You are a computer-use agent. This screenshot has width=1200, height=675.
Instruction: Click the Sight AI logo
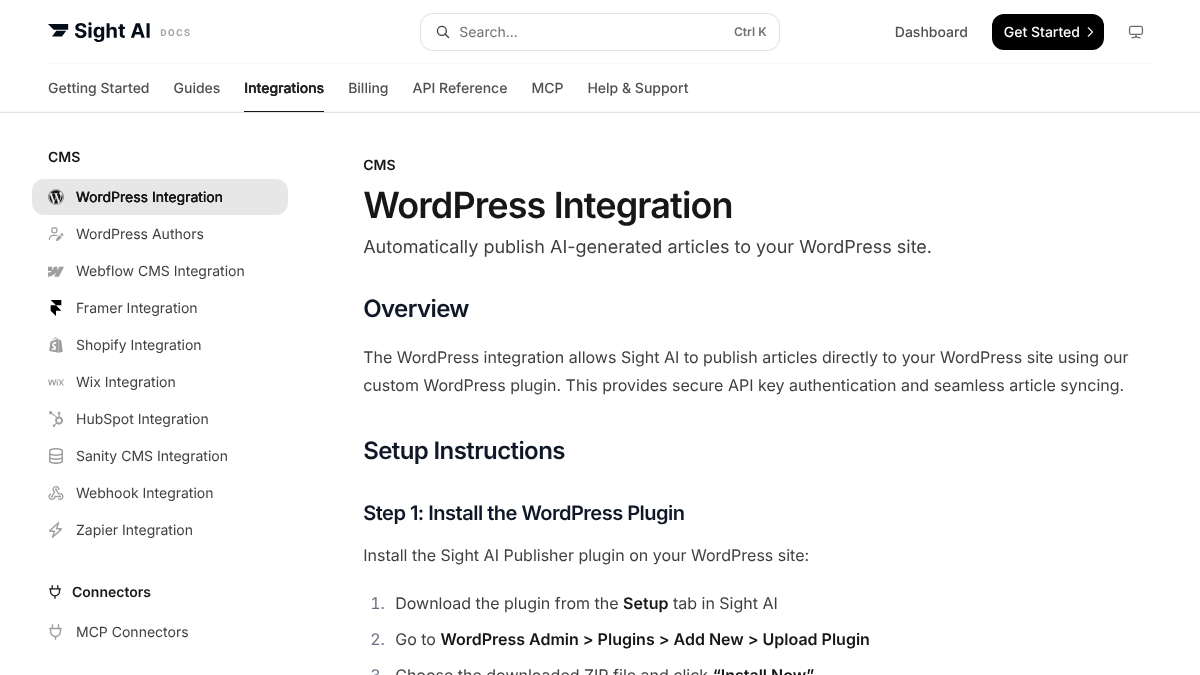coord(99,32)
